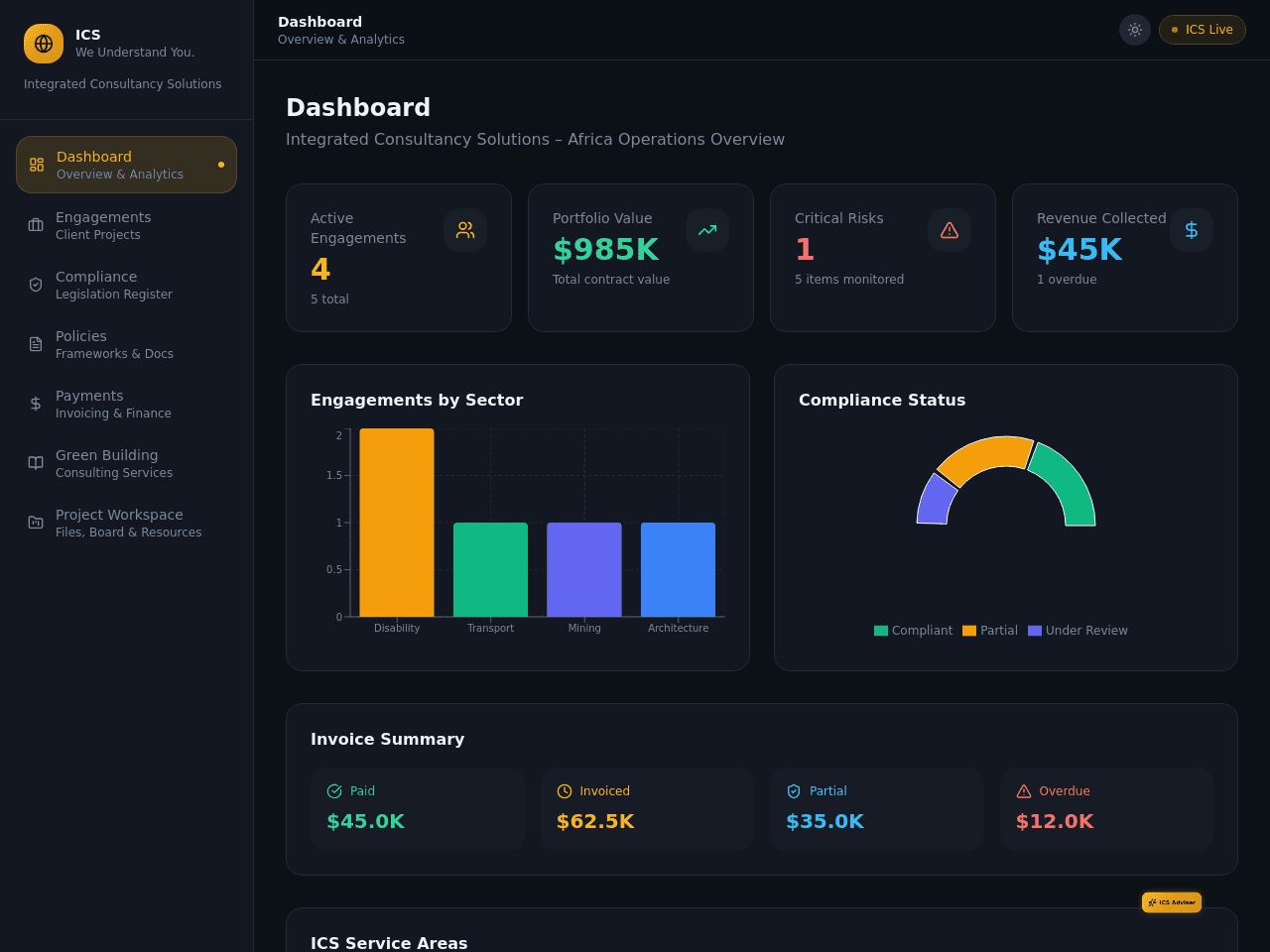This screenshot has width=1270, height=952.
Task: Click the Policies document icon
Action: tap(36, 344)
